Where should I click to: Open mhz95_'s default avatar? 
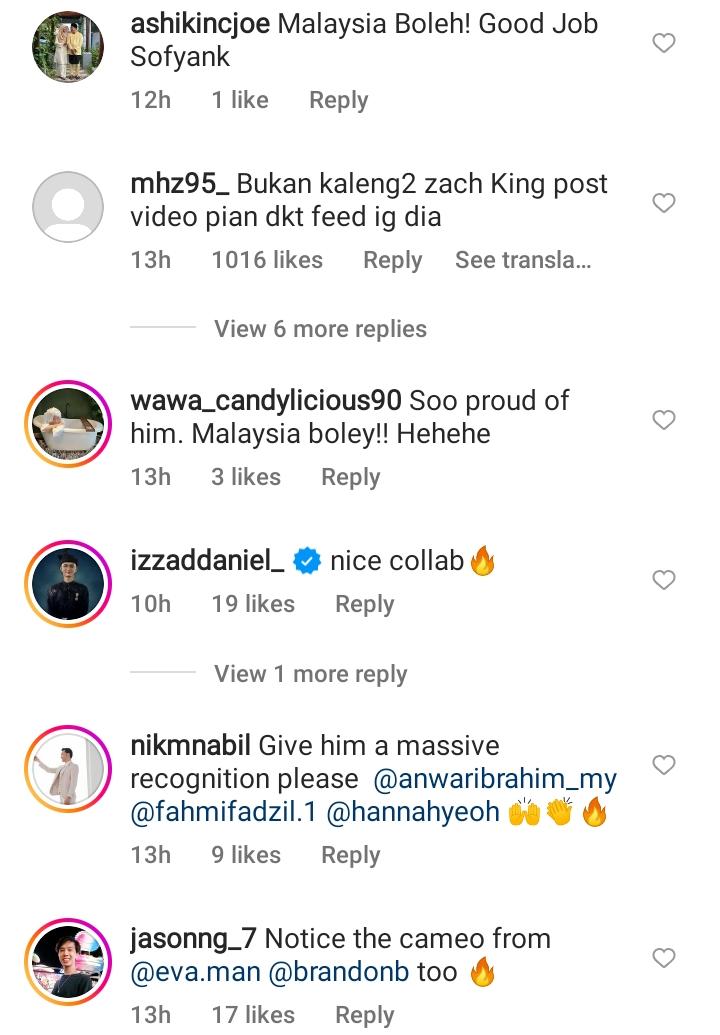point(68,207)
